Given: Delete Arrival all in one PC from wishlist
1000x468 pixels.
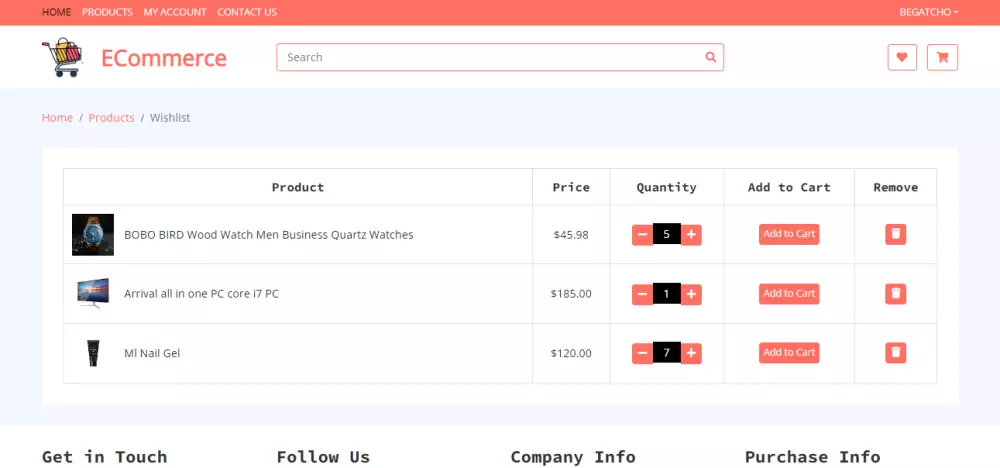Looking at the screenshot, I should (896, 294).
